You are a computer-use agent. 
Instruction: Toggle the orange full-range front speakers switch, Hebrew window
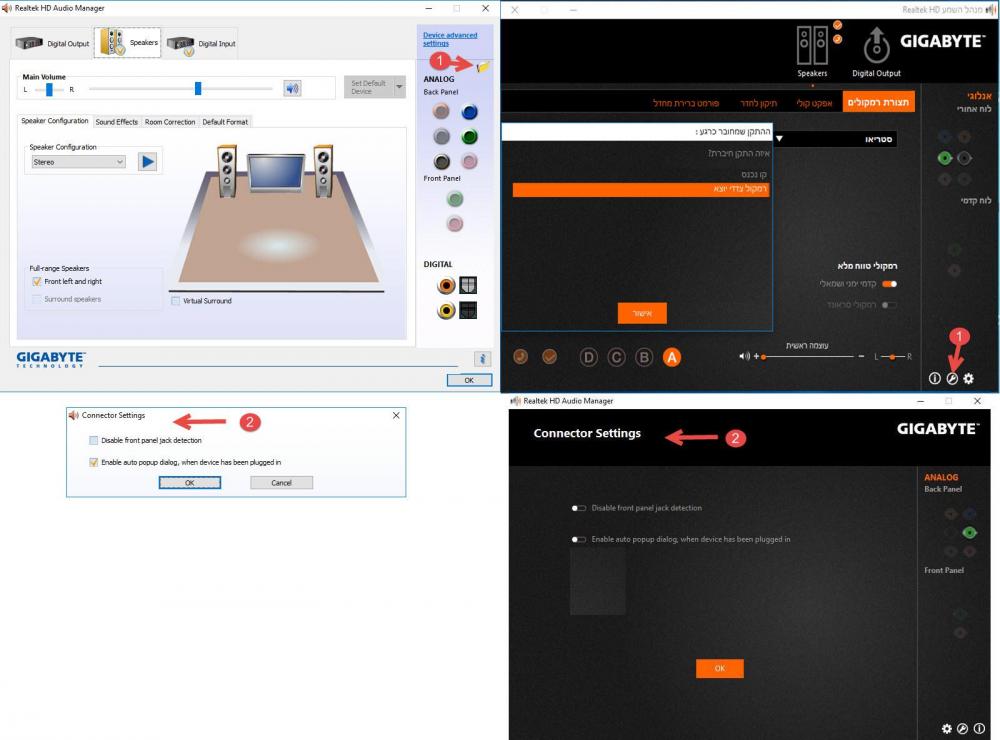tap(890, 284)
